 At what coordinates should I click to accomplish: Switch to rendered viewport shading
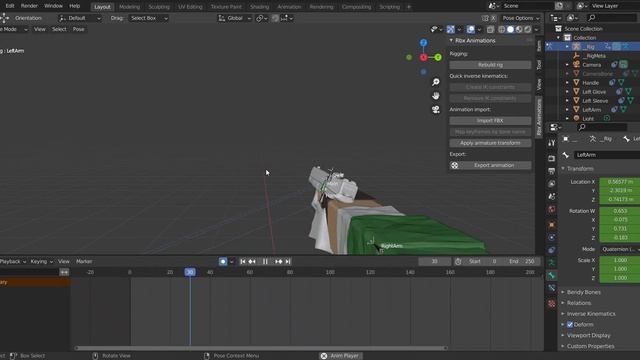(x=527, y=29)
